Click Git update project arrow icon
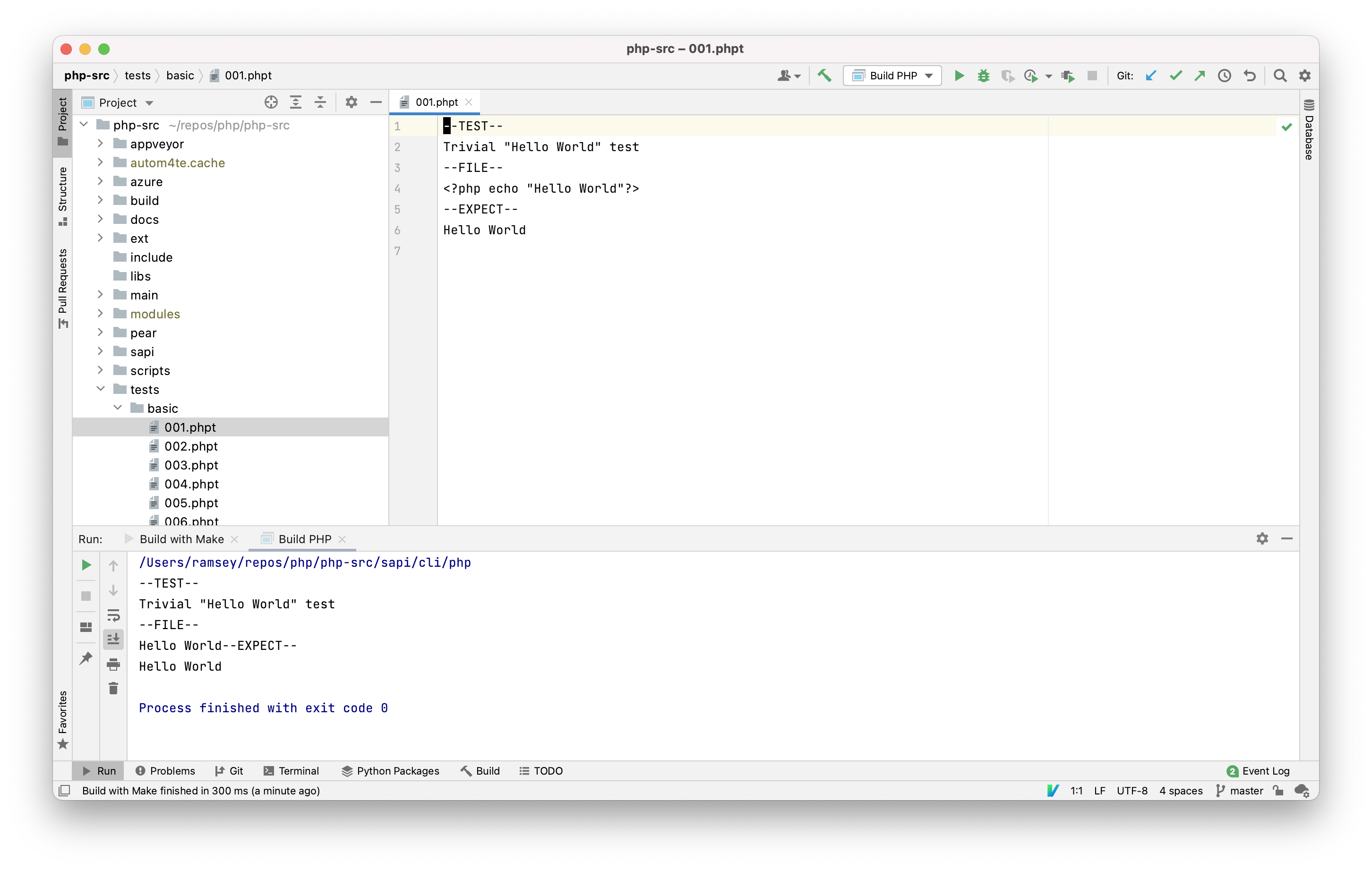 pos(1151,76)
